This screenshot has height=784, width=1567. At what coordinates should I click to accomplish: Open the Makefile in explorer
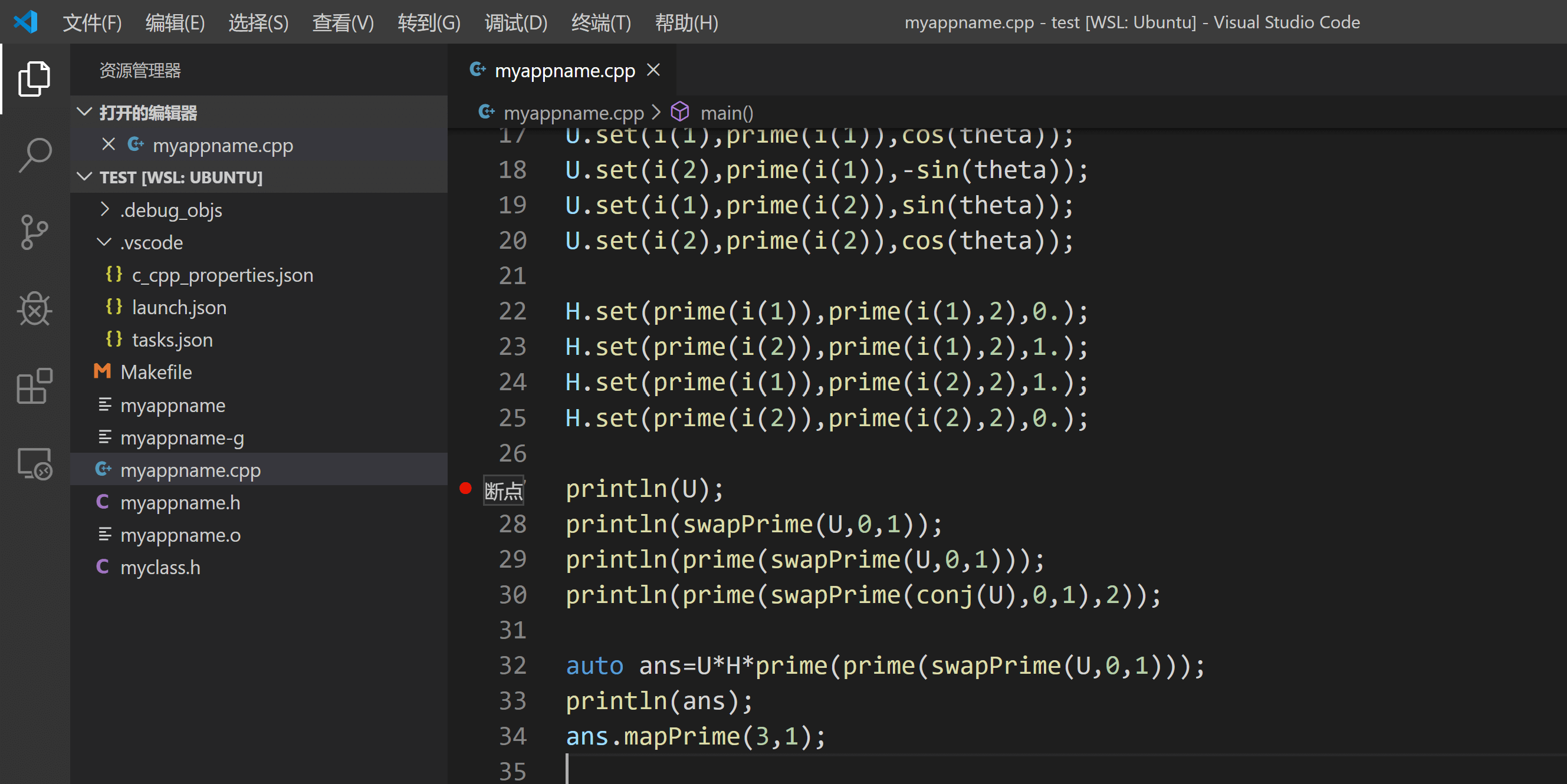tap(156, 372)
